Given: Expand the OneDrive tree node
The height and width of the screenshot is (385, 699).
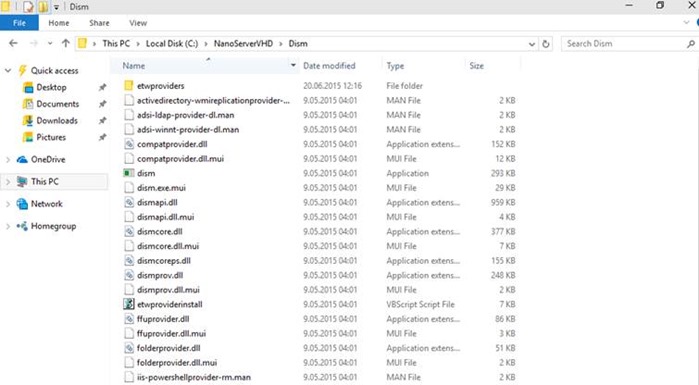Looking at the screenshot, I should coord(8,160).
